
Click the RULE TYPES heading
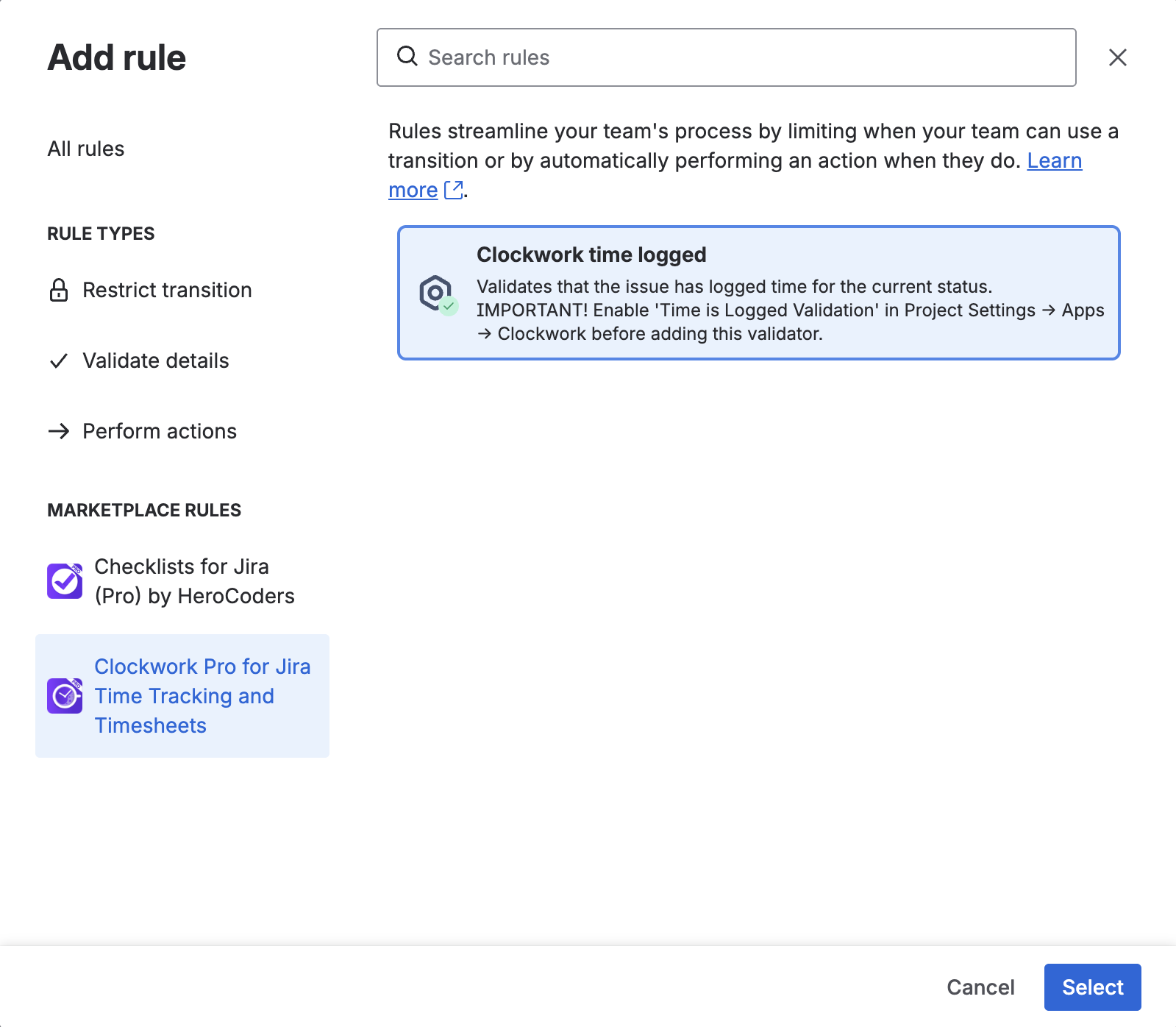click(x=101, y=233)
